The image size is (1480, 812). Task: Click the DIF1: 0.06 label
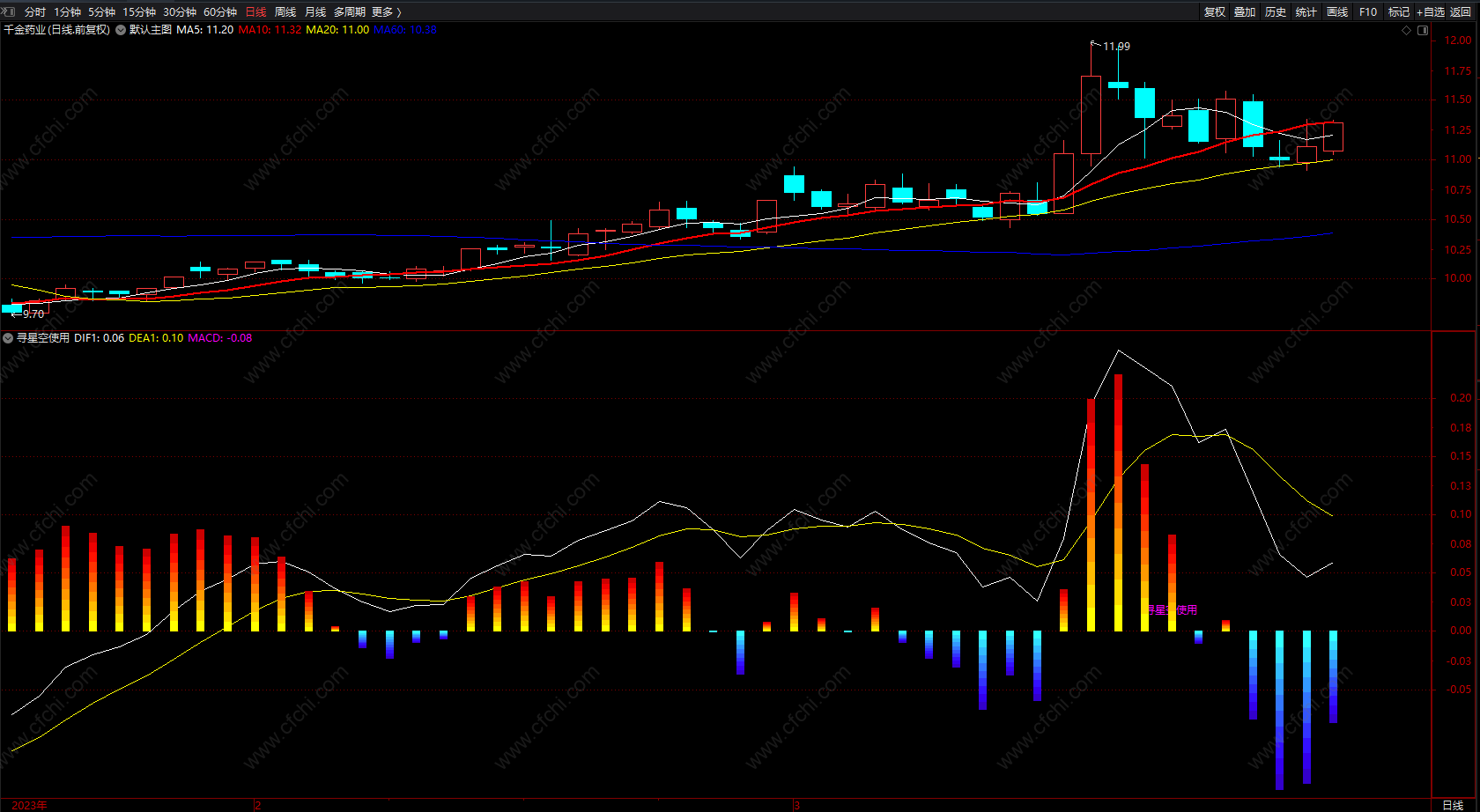click(x=100, y=338)
